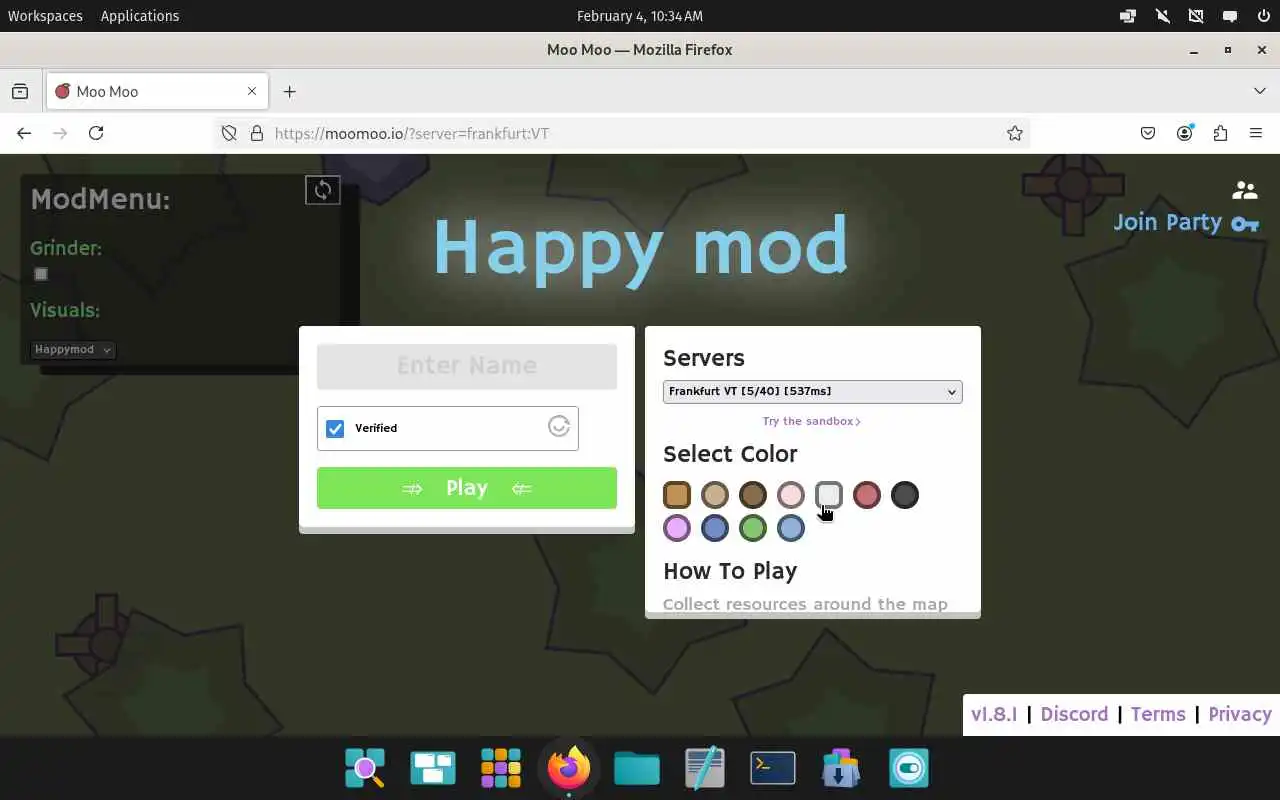Image resolution: width=1280 pixels, height=800 pixels.
Task: Open the Terms link
Action: [x=1158, y=714]
